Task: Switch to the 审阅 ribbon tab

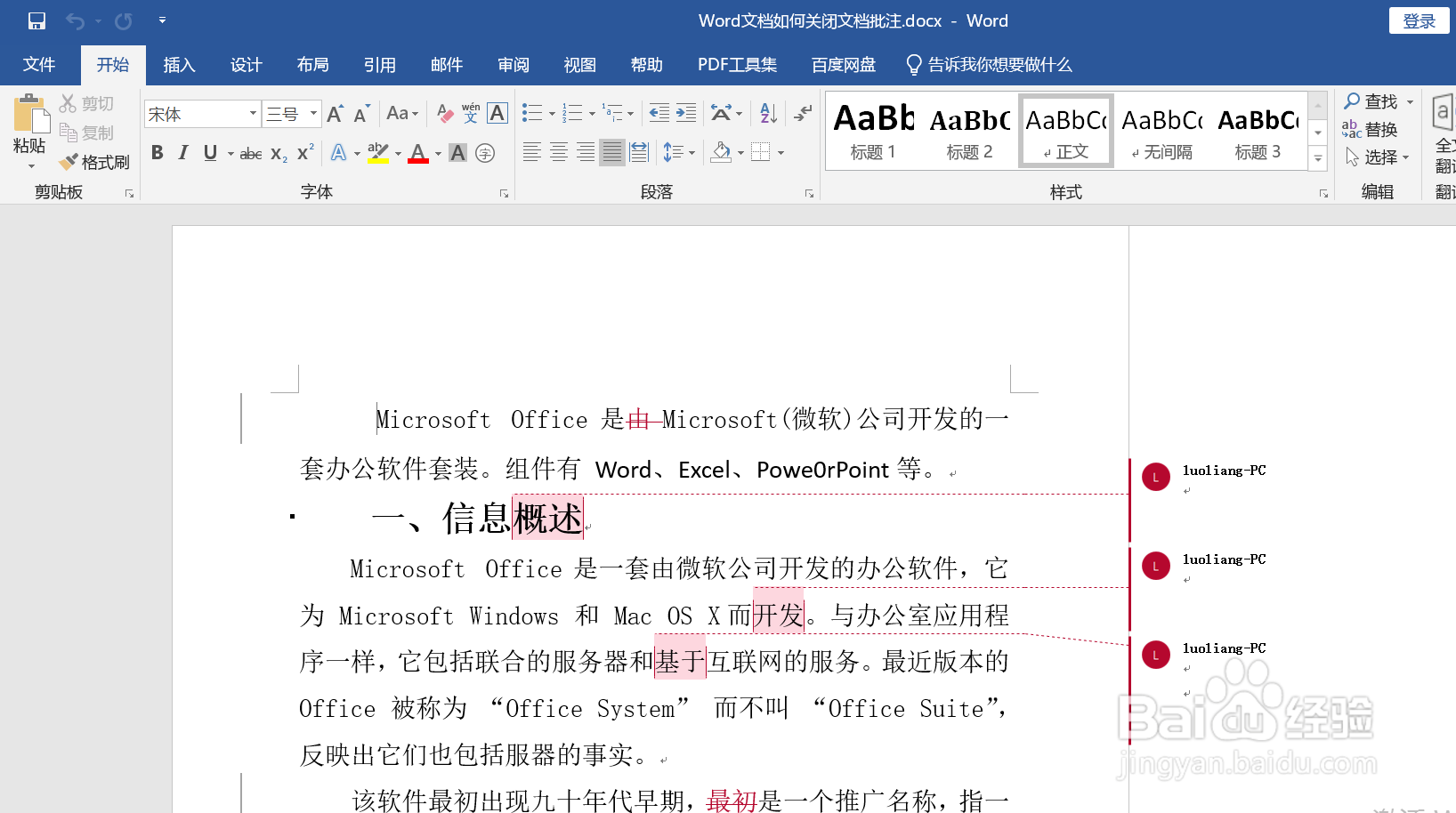Action: [514, 65]
